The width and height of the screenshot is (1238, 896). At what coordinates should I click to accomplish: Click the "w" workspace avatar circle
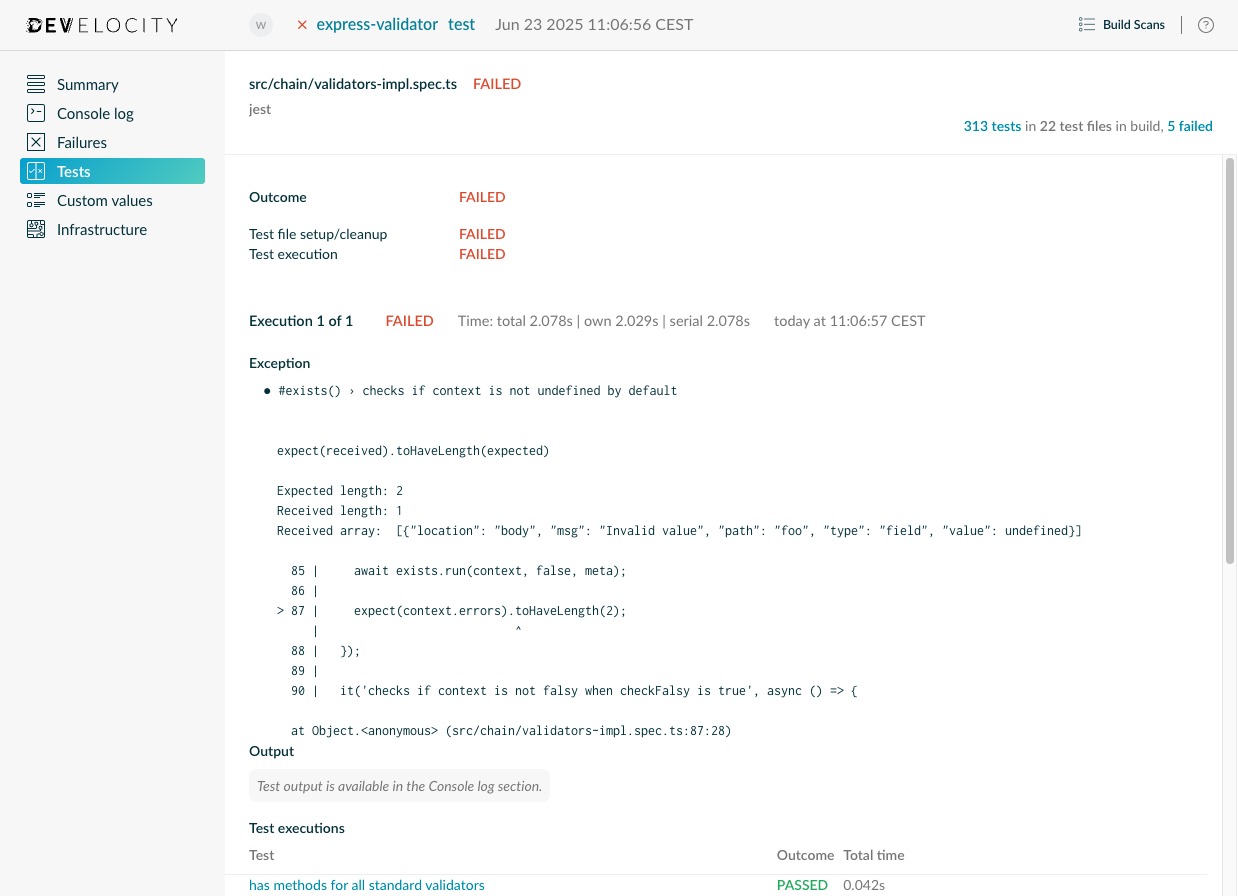click(x=260, y=24)
